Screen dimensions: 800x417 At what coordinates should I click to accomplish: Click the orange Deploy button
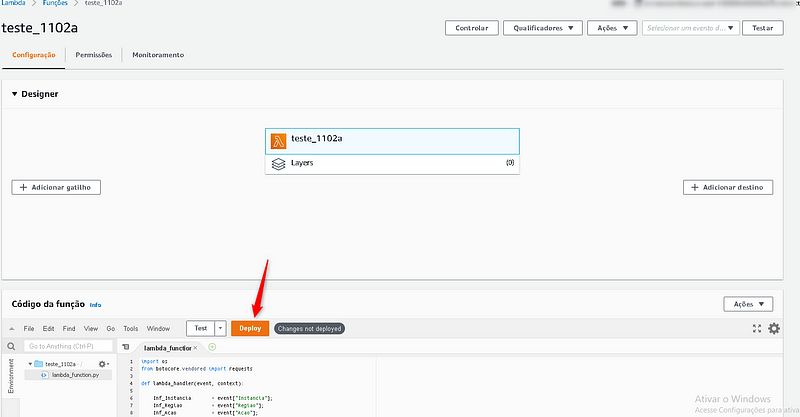(250, 328)
